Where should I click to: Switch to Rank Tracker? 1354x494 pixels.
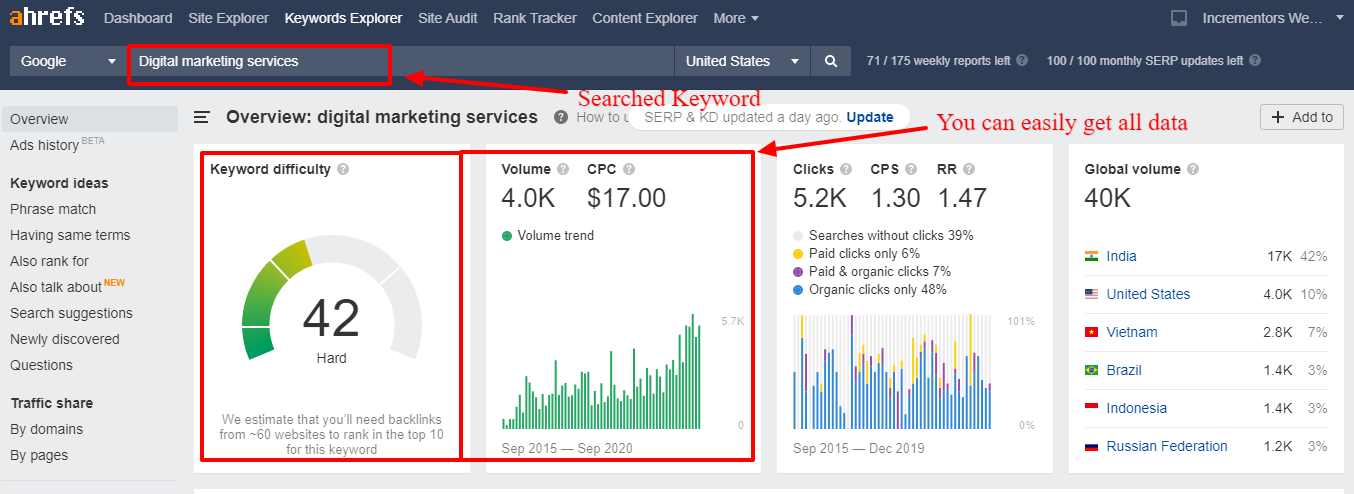click(x=535, y=18)
